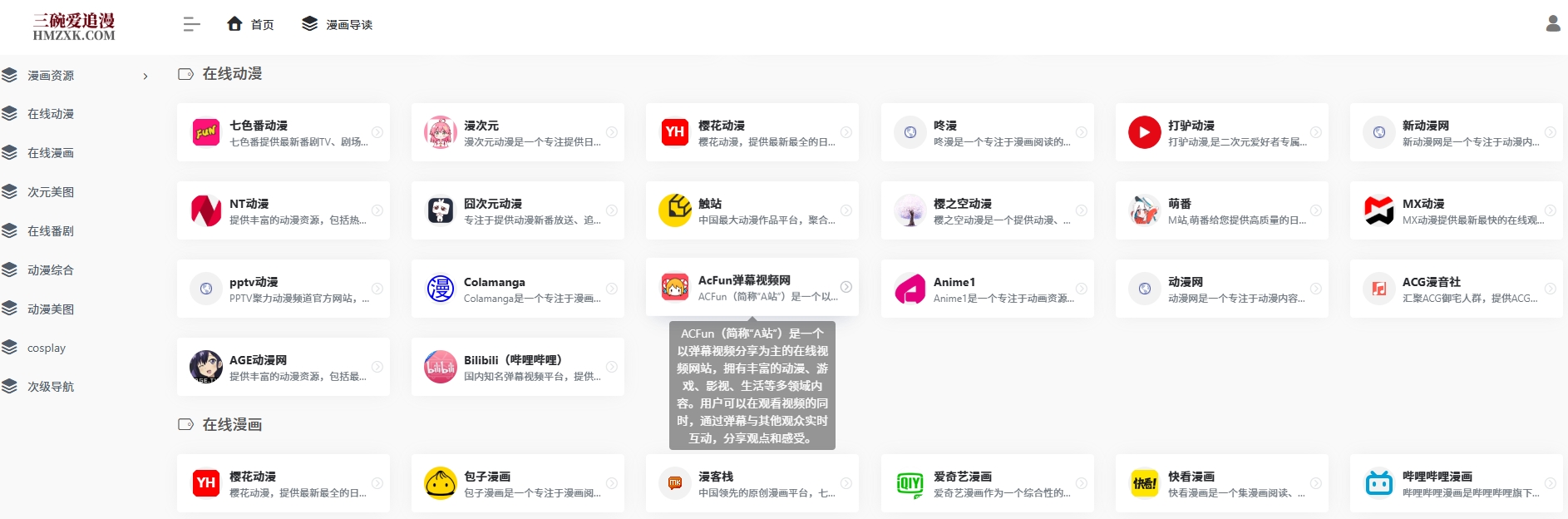Click the red YH icon for 樱花动漫 under 在线动漫
Image resolution: width=1568 pixels, height=519 pixels.
(675, 132)
